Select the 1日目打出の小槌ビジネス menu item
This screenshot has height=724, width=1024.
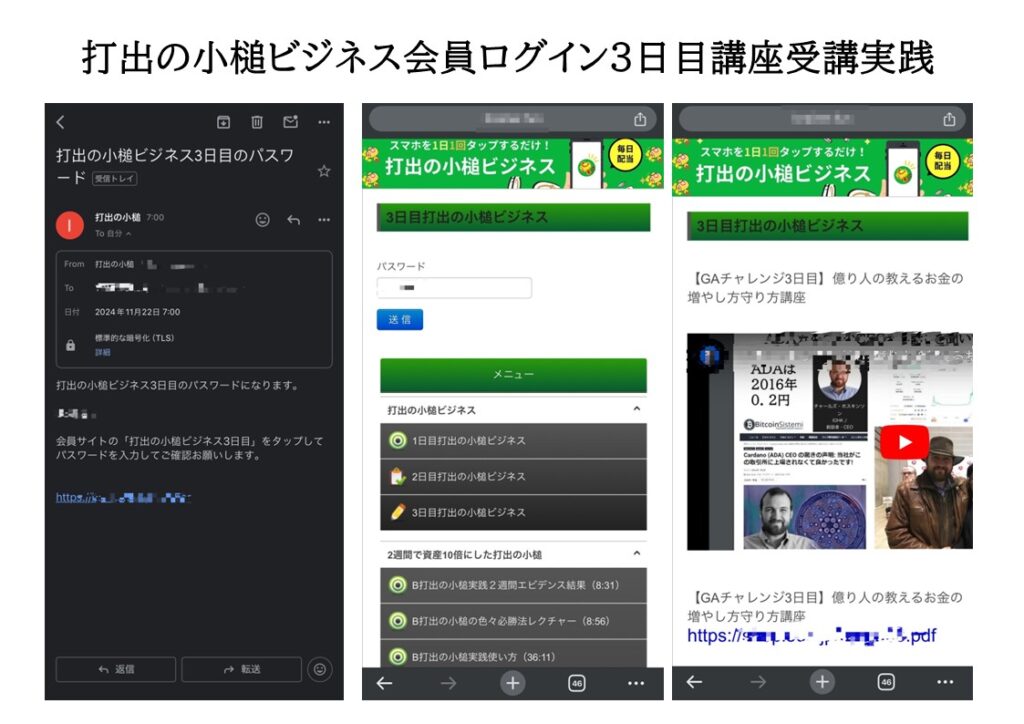pyautogui.click(x=513, y=441)
